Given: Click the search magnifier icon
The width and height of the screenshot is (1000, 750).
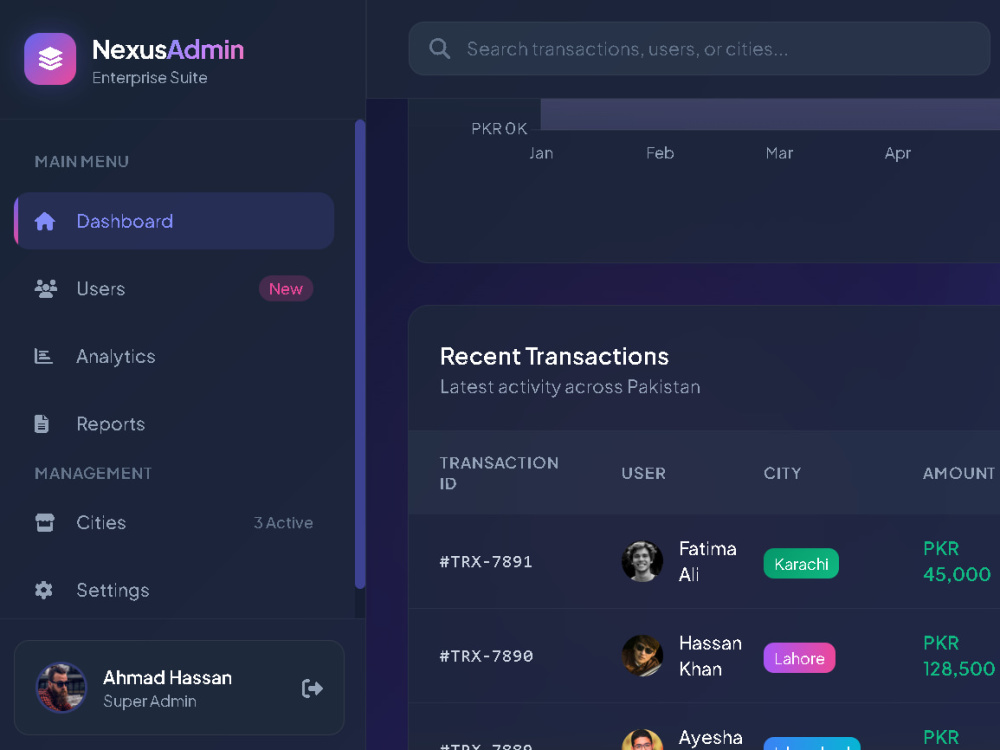Looking at the screenshot, I should [x=439, y=48].
